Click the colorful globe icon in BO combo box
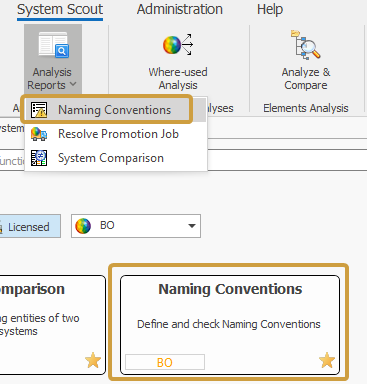367x384 pixels. pos(83,226)
